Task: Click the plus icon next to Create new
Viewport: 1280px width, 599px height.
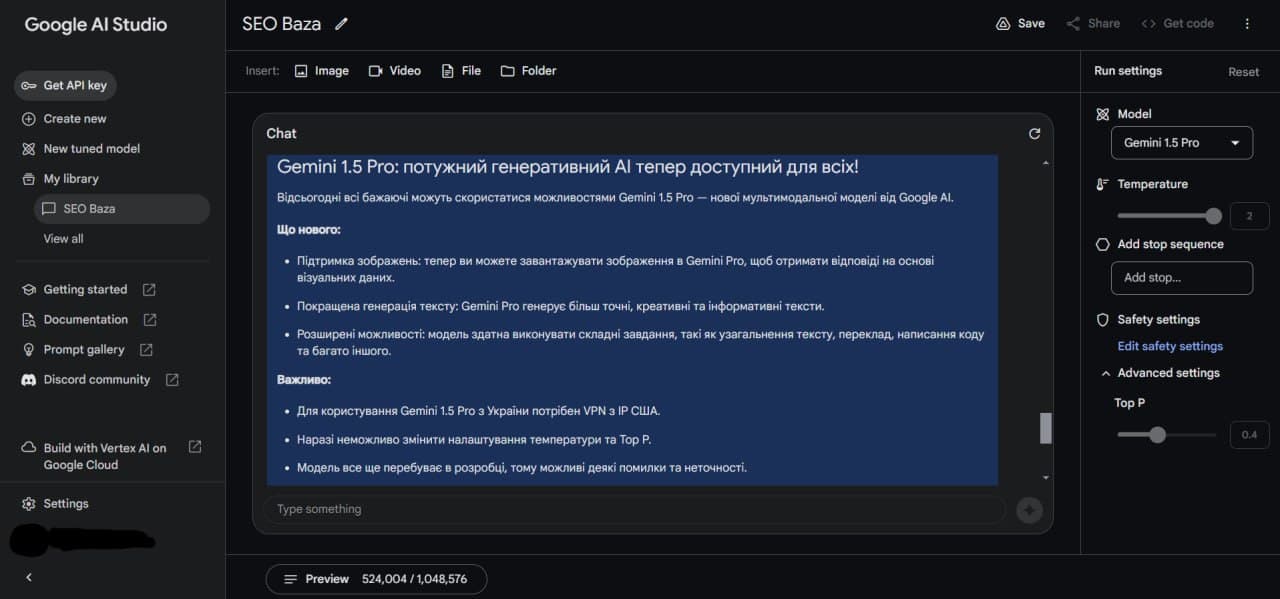Action: [29, 119]
